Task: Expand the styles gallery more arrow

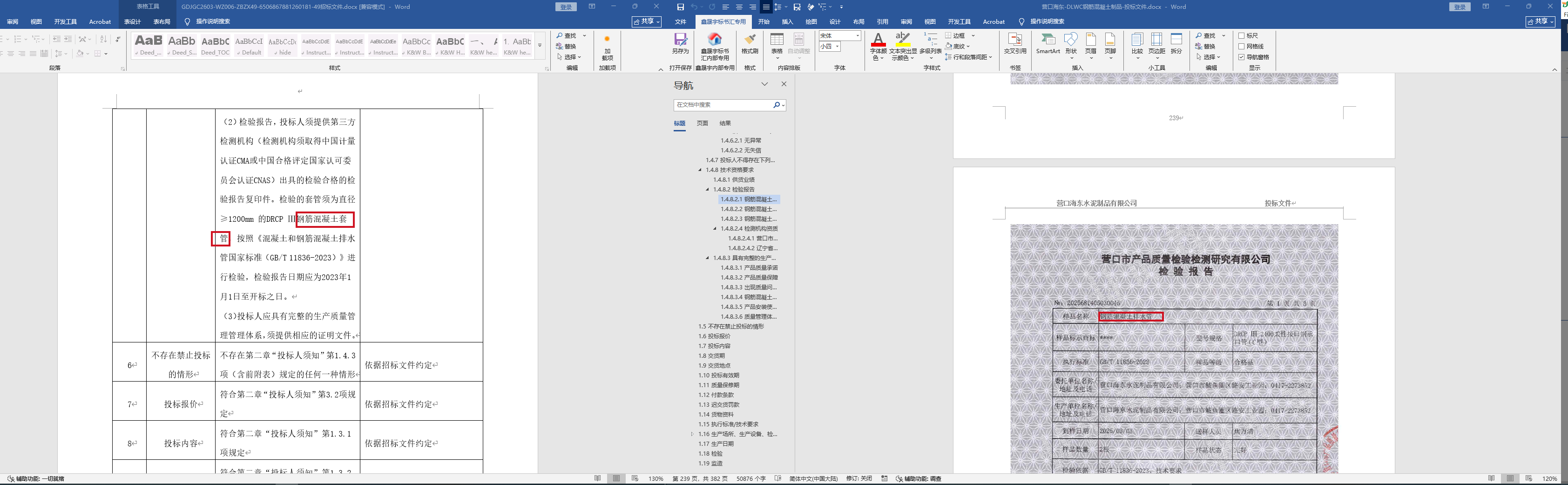Action: tap(539, 45)
